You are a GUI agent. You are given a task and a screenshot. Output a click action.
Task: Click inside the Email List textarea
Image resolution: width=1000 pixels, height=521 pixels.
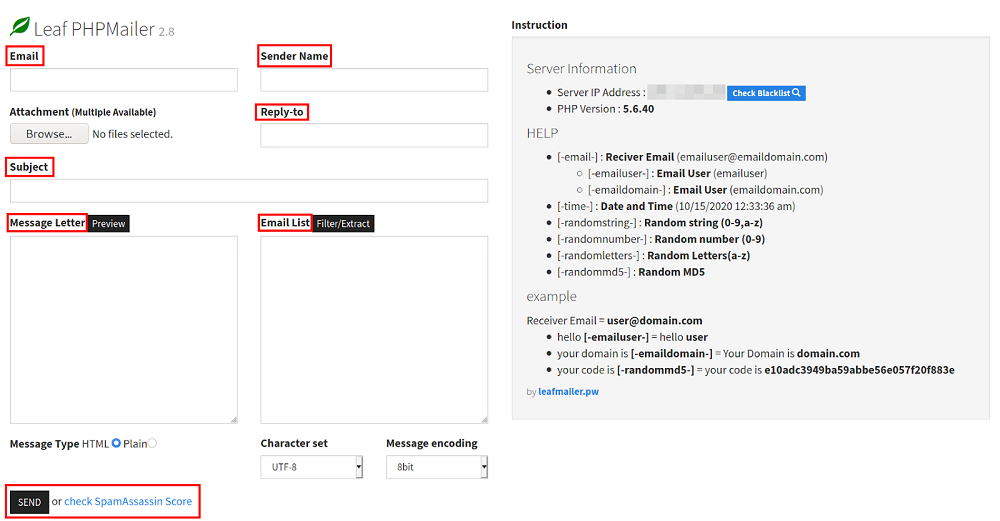[x=374, y=329]
